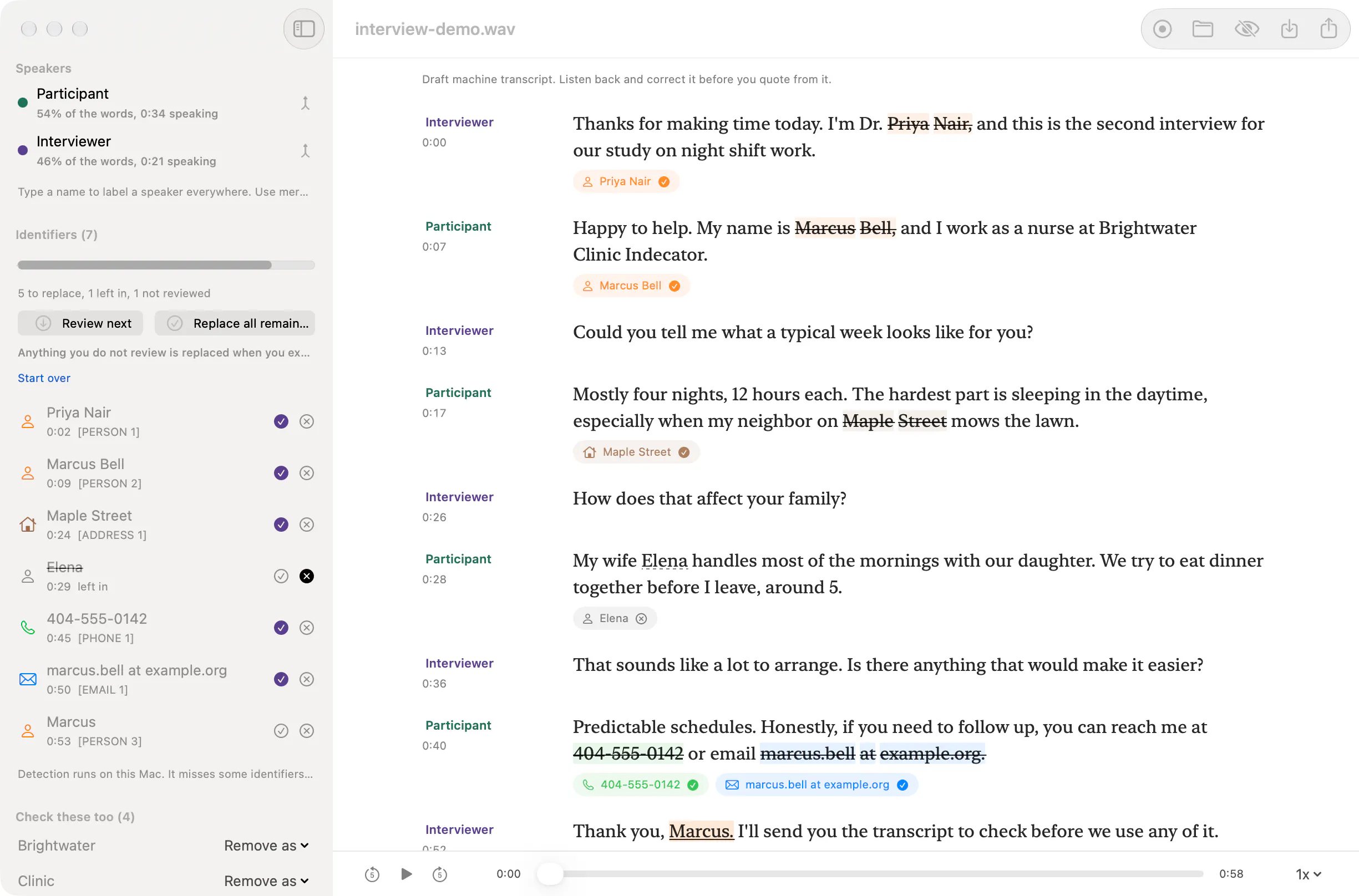Screen dimensions: 1359x896
Task: Click the marcus.bell at example.org tag
Action: click(x=817, y=784)
